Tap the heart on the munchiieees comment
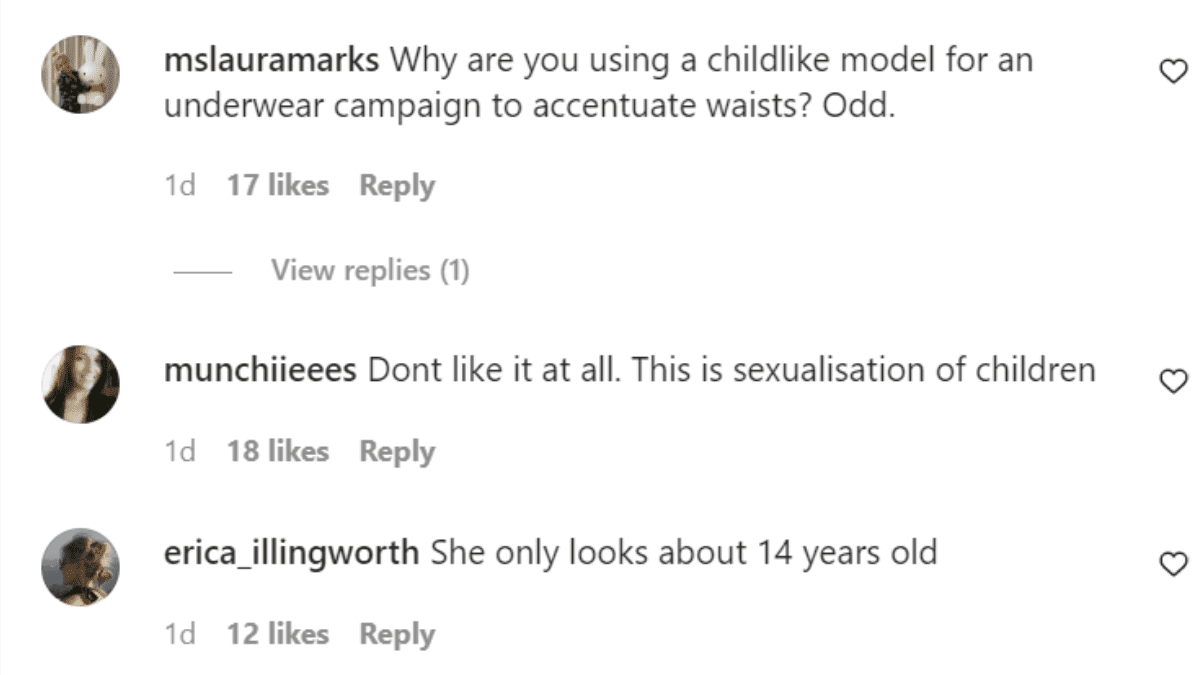This screenshot has width=1200, height=675. 1172,380
